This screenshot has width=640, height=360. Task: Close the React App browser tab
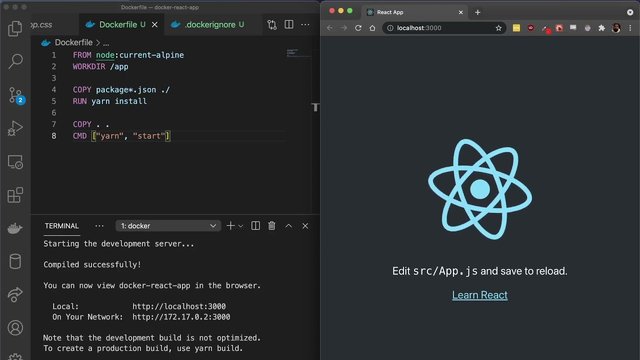tap(460, 12)
